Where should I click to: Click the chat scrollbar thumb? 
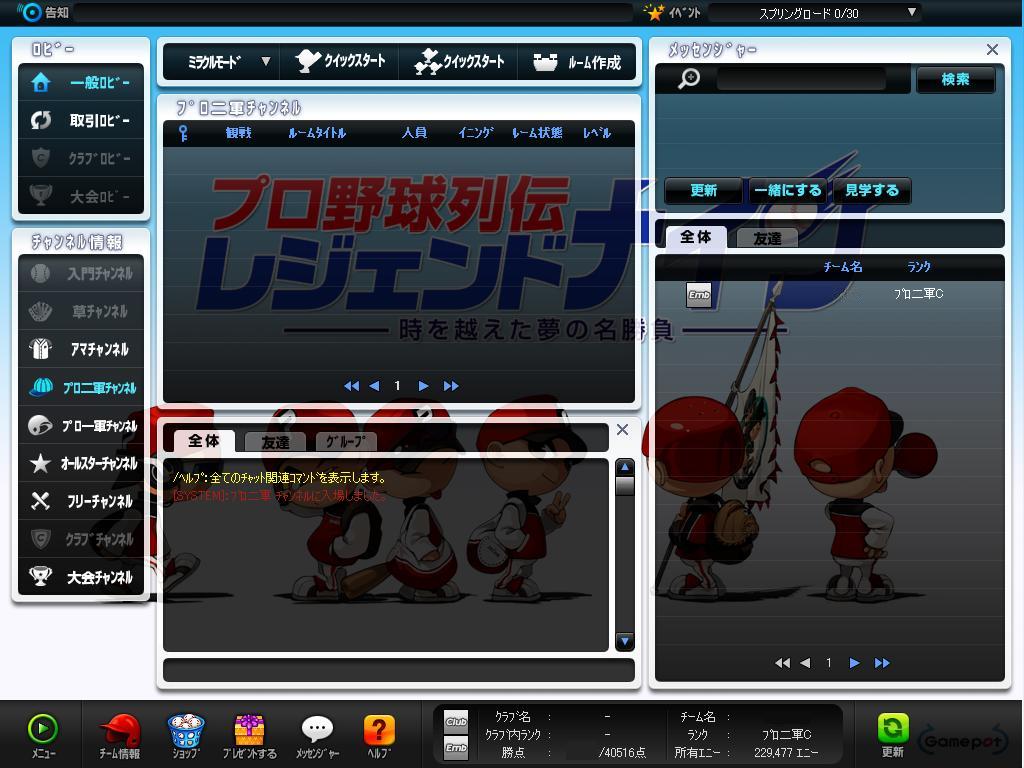pyautogui.click(x=625, y=485)
